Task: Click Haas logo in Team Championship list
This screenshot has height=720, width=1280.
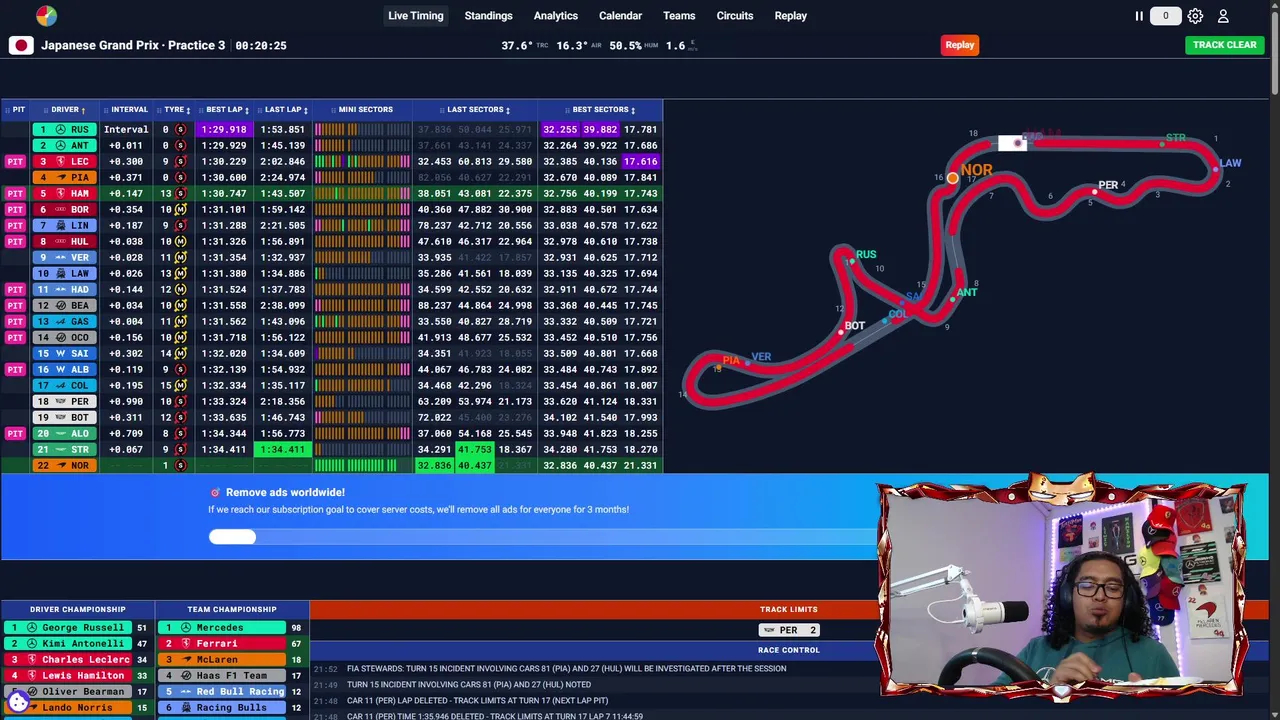Action: [186, 675]
